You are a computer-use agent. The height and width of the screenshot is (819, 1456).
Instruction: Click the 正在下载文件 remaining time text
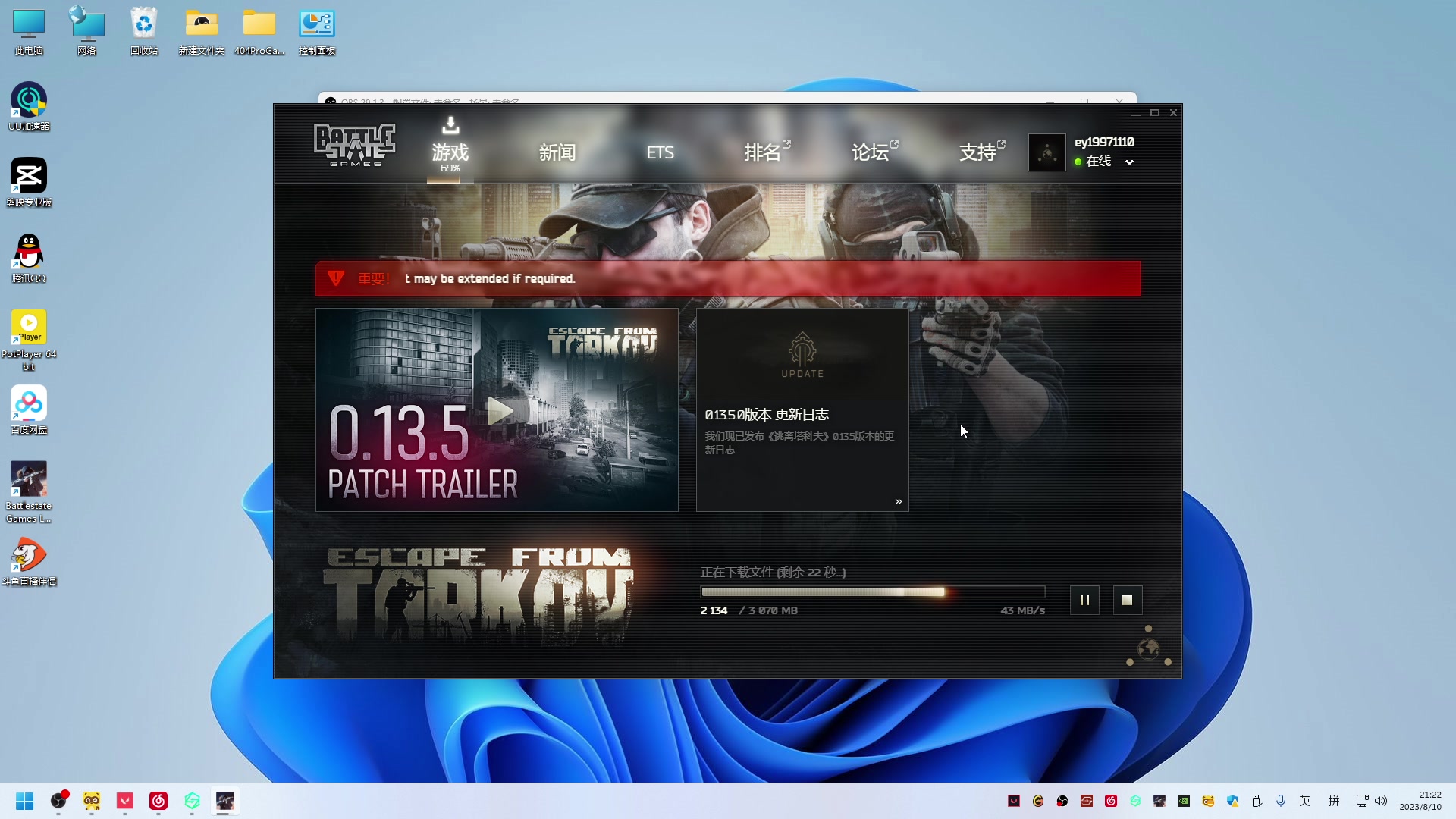pos(773,572)
